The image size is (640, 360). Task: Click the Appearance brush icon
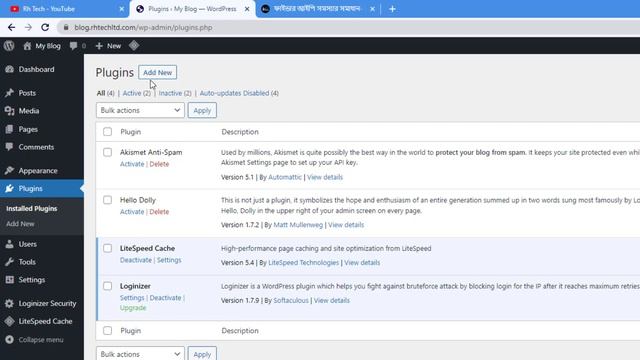(x=9, y=171)
